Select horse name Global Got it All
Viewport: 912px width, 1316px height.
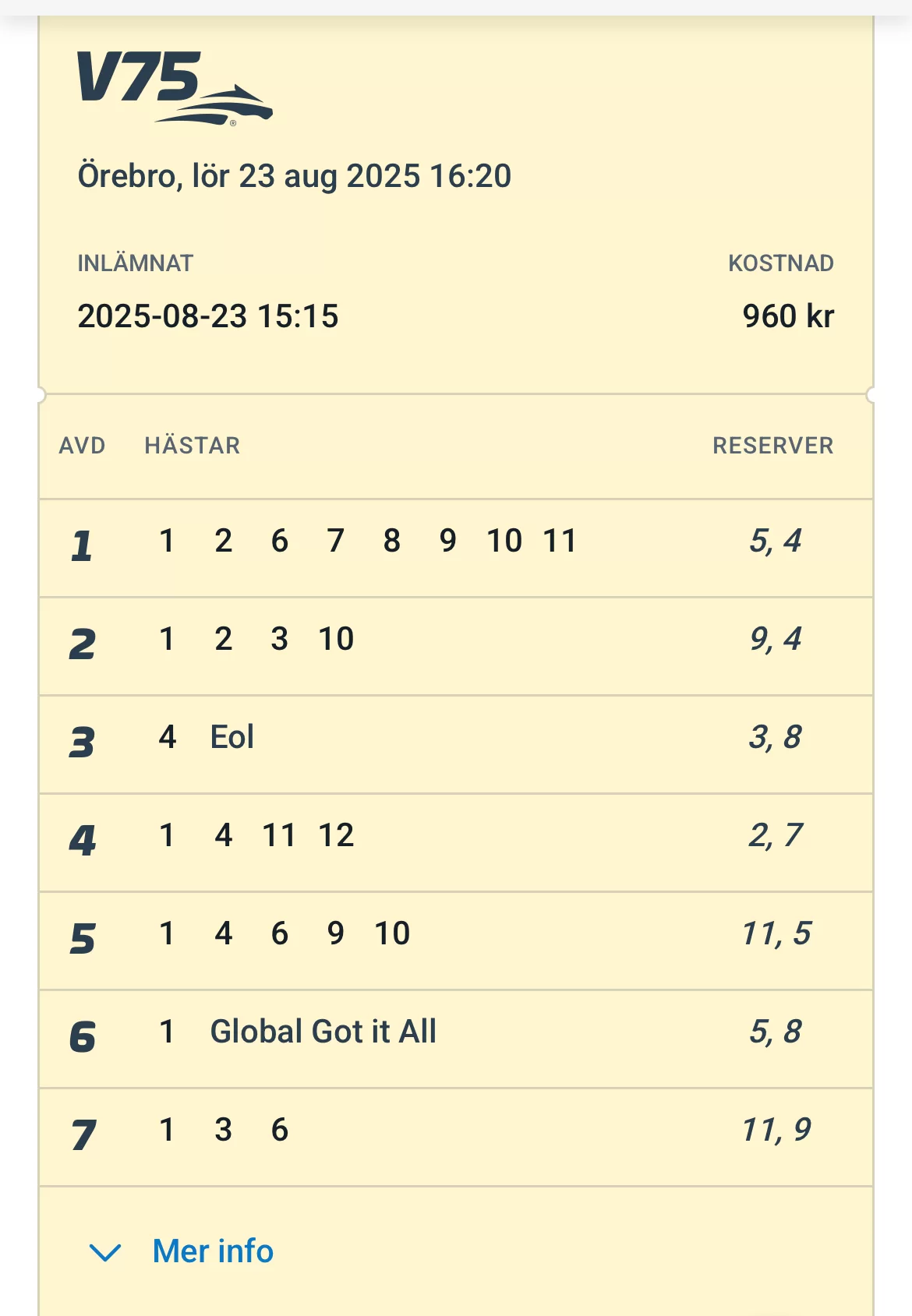pyautogui.click(x=323, y=1032)
